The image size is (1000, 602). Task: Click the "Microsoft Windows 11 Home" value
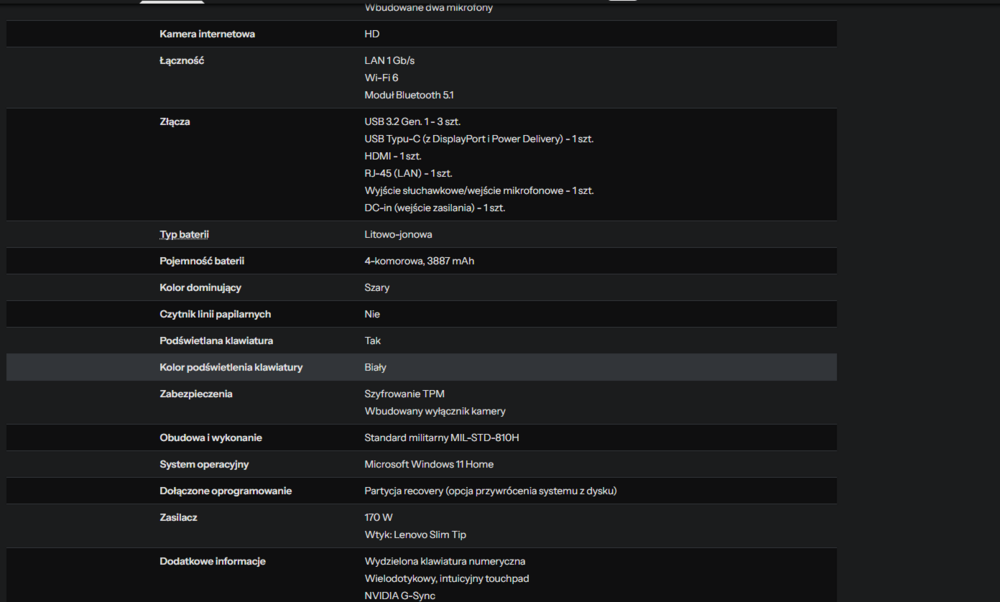point(428,464)
